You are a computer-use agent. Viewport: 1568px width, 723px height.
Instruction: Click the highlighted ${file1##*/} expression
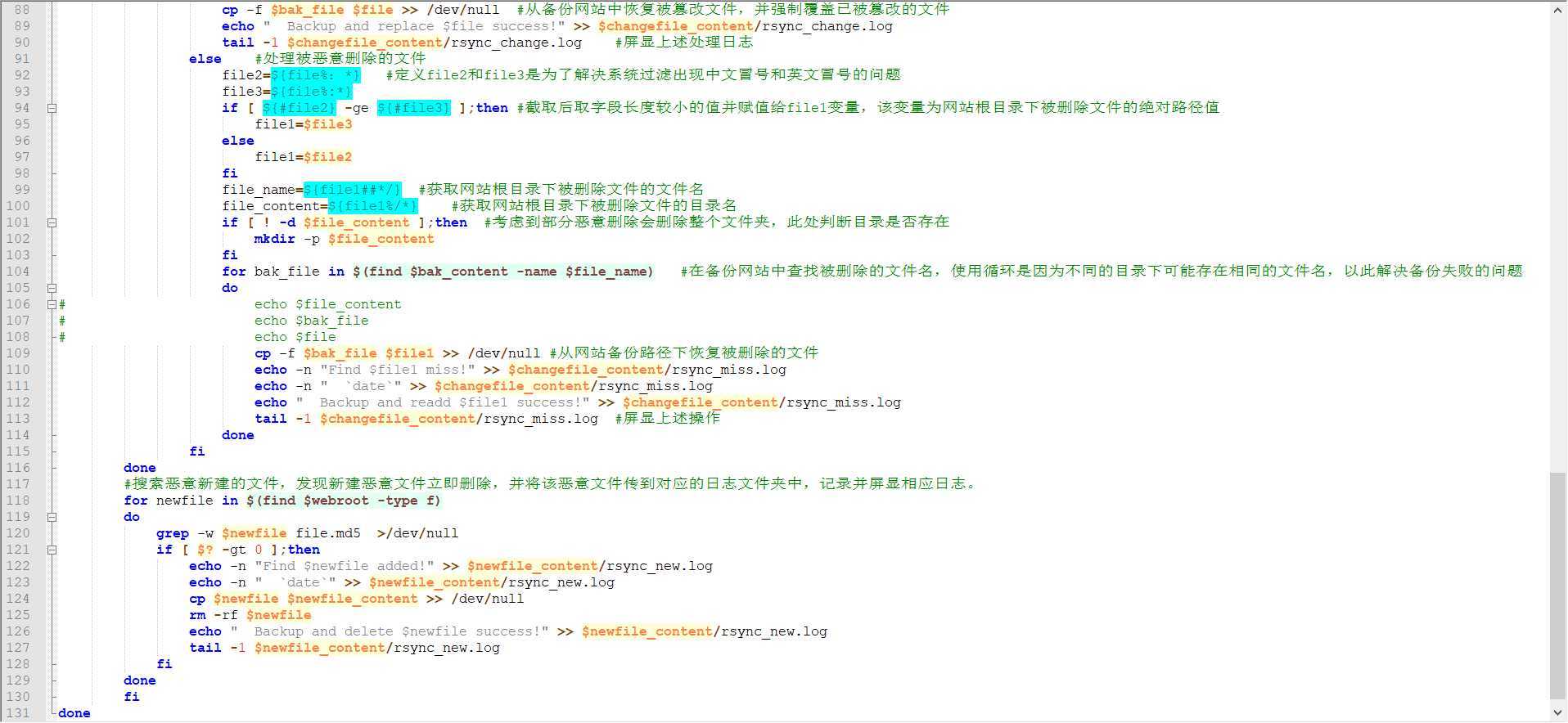(353, 190)
